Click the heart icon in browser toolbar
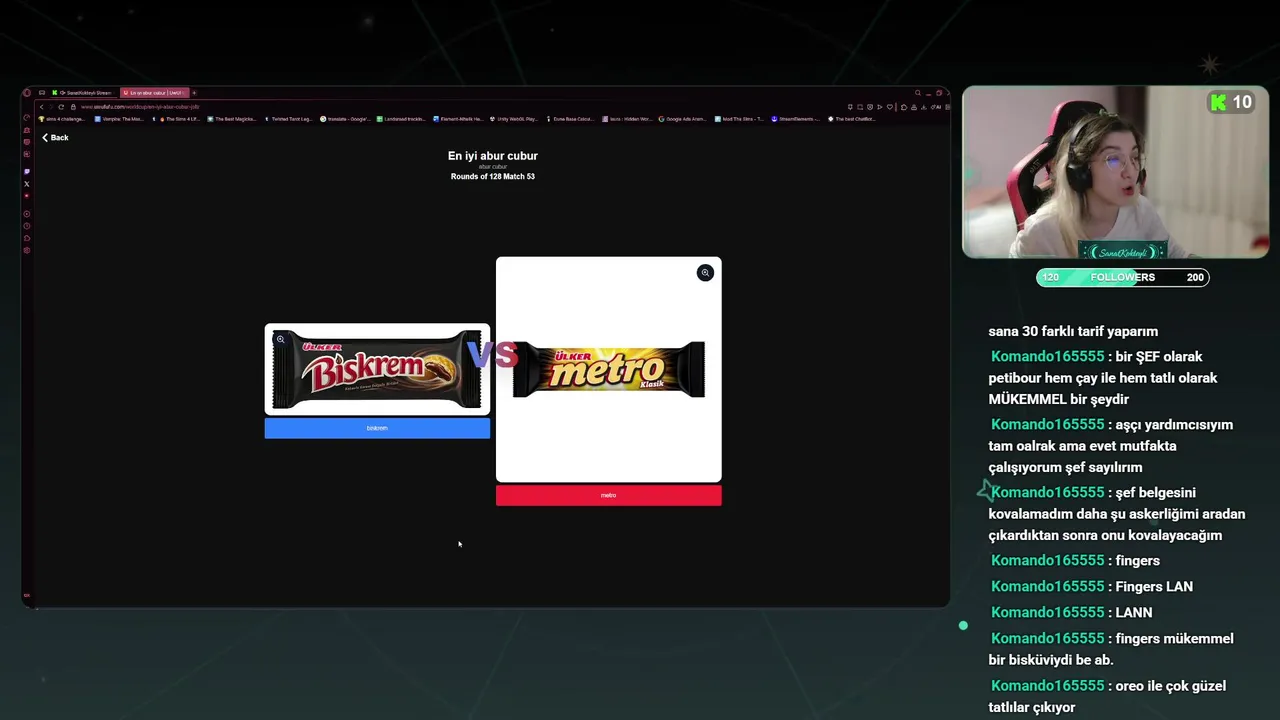1280x720 pixels. click(890, 107)
